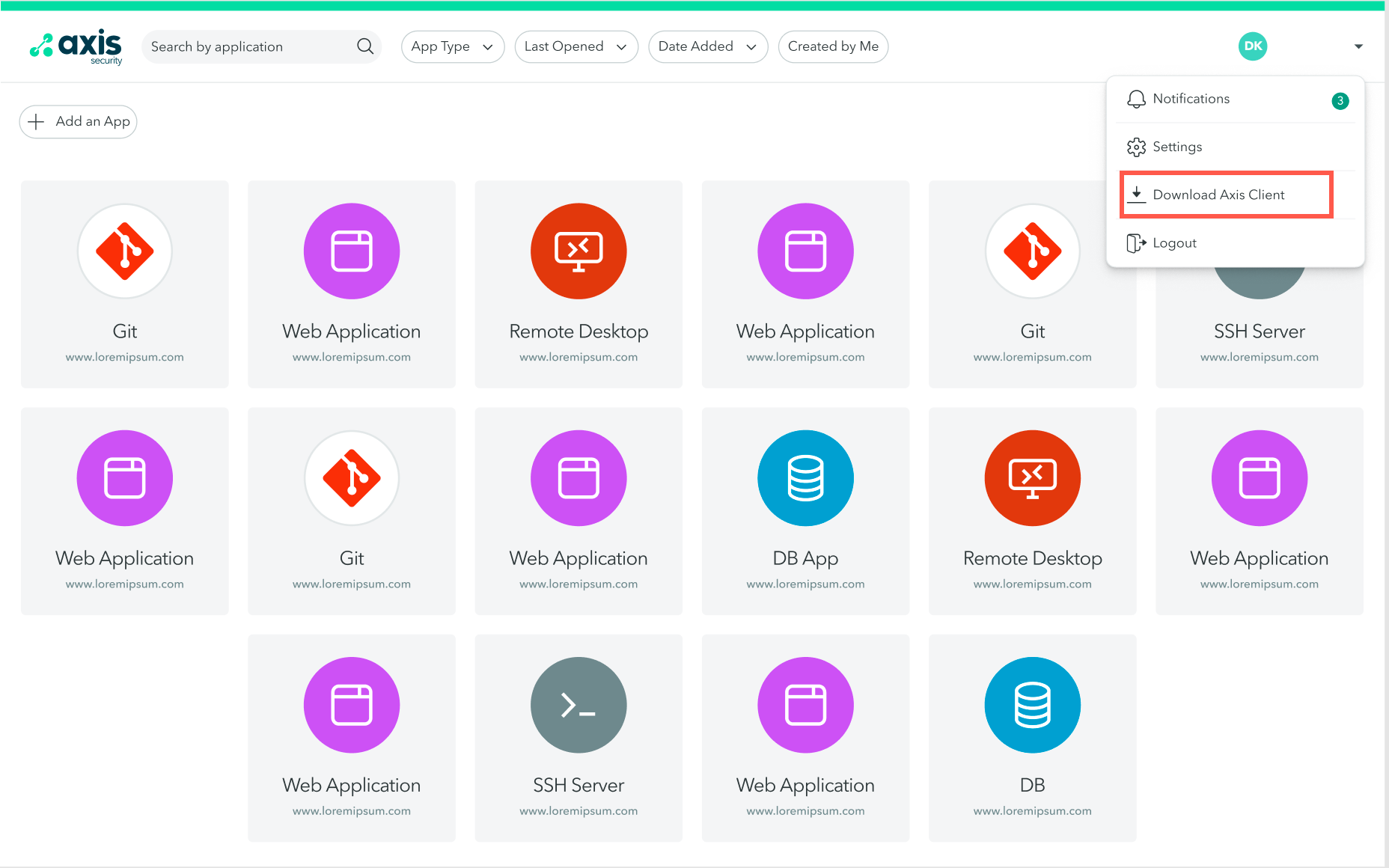Screen dimensions: 1389x868
Task: Open Notifications from the user menu
Action: point(1236,99)
